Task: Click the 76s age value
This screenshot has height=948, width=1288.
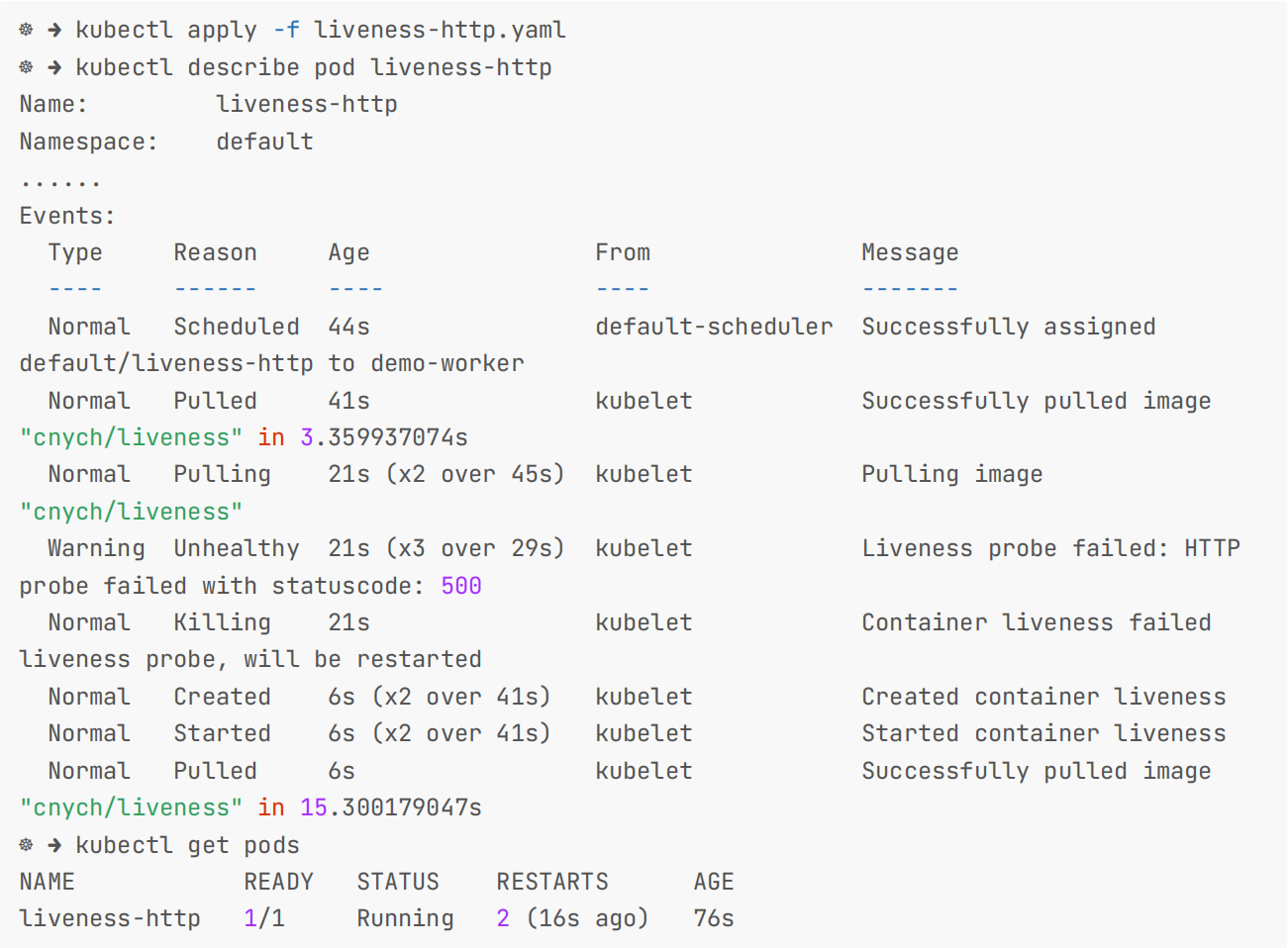Action: click(x=714, y=918)
